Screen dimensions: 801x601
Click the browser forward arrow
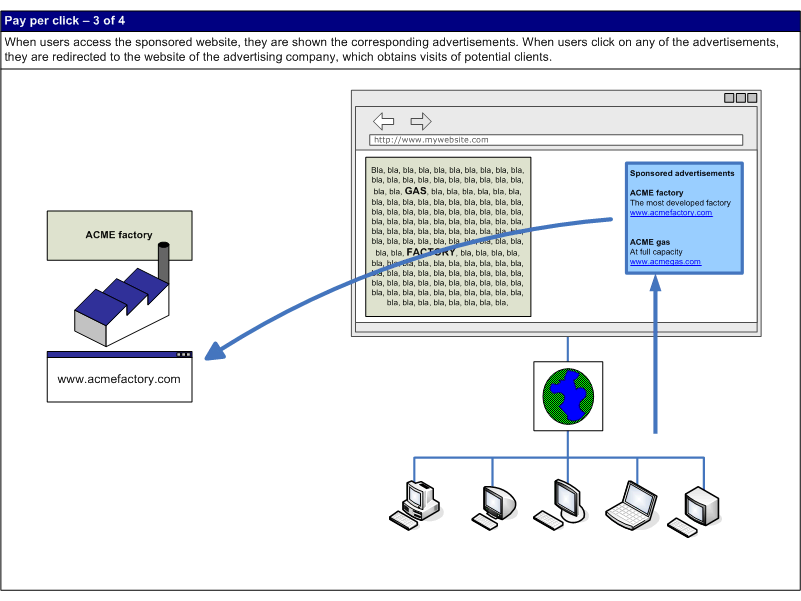421,121
